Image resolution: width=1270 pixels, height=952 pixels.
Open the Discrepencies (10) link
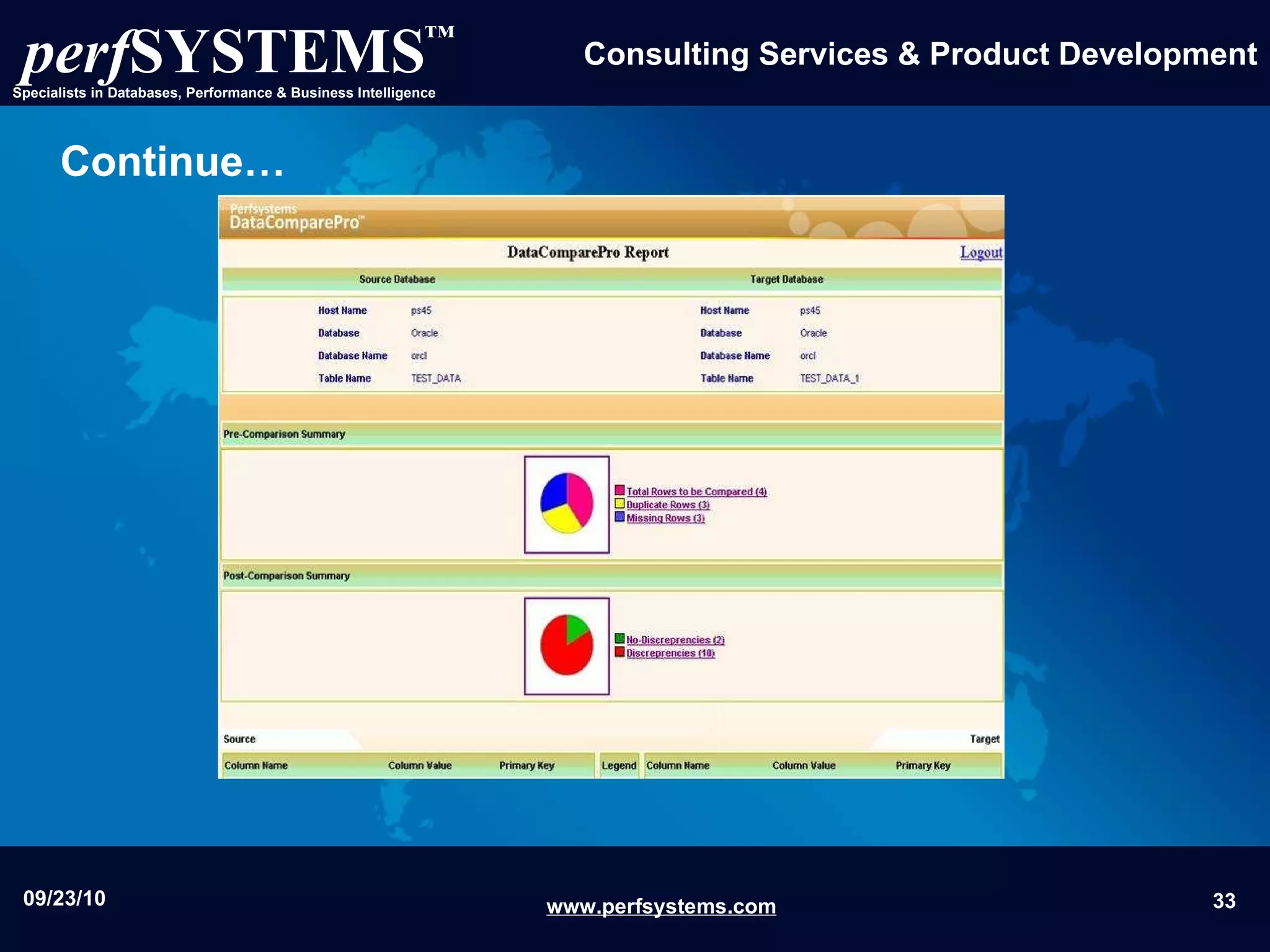click(670, 653)
